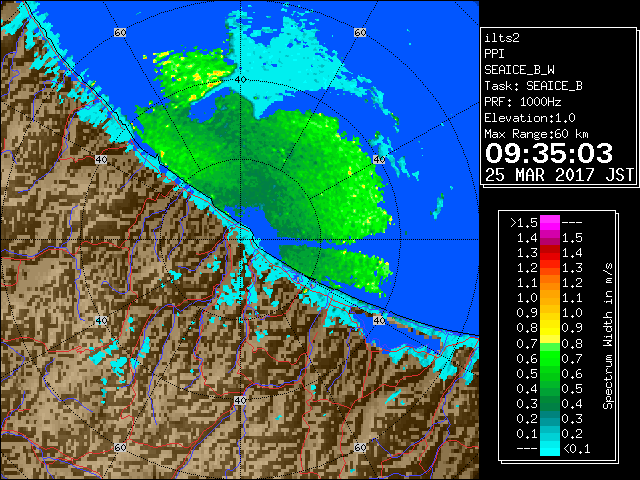Select the 'Max Range:60 km' text line
Image resolution: width=640 pixels, height=480 pixels.
coord(536,134)
